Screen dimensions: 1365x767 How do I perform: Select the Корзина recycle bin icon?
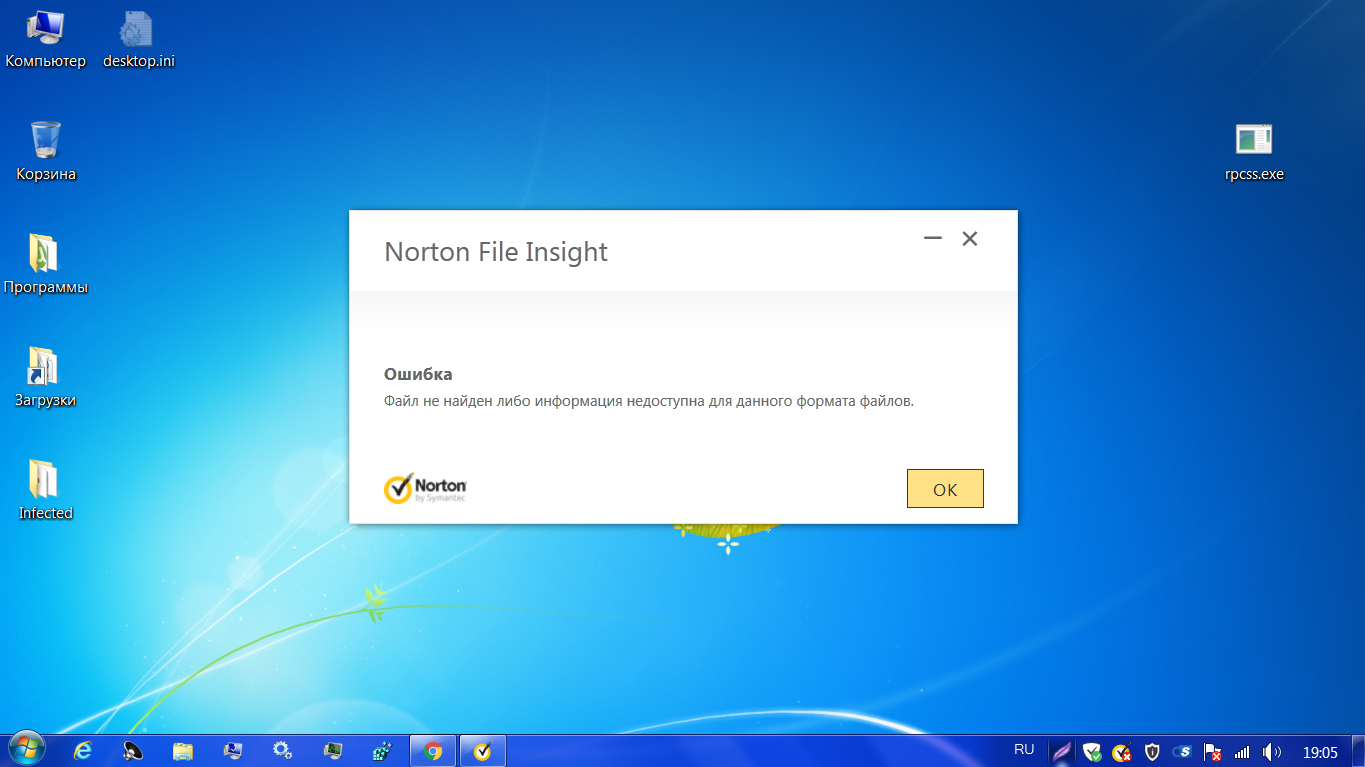pos(46,152)
